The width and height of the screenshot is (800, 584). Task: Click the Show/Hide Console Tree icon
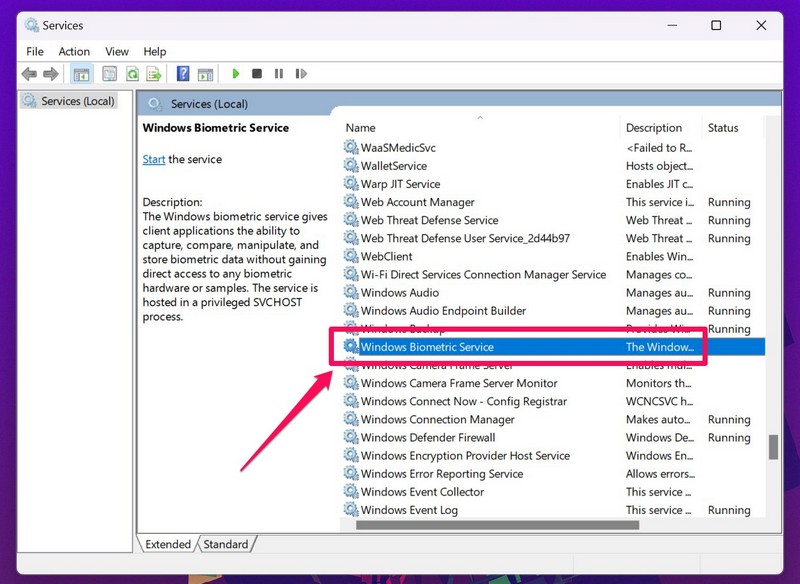click(81, 74)
